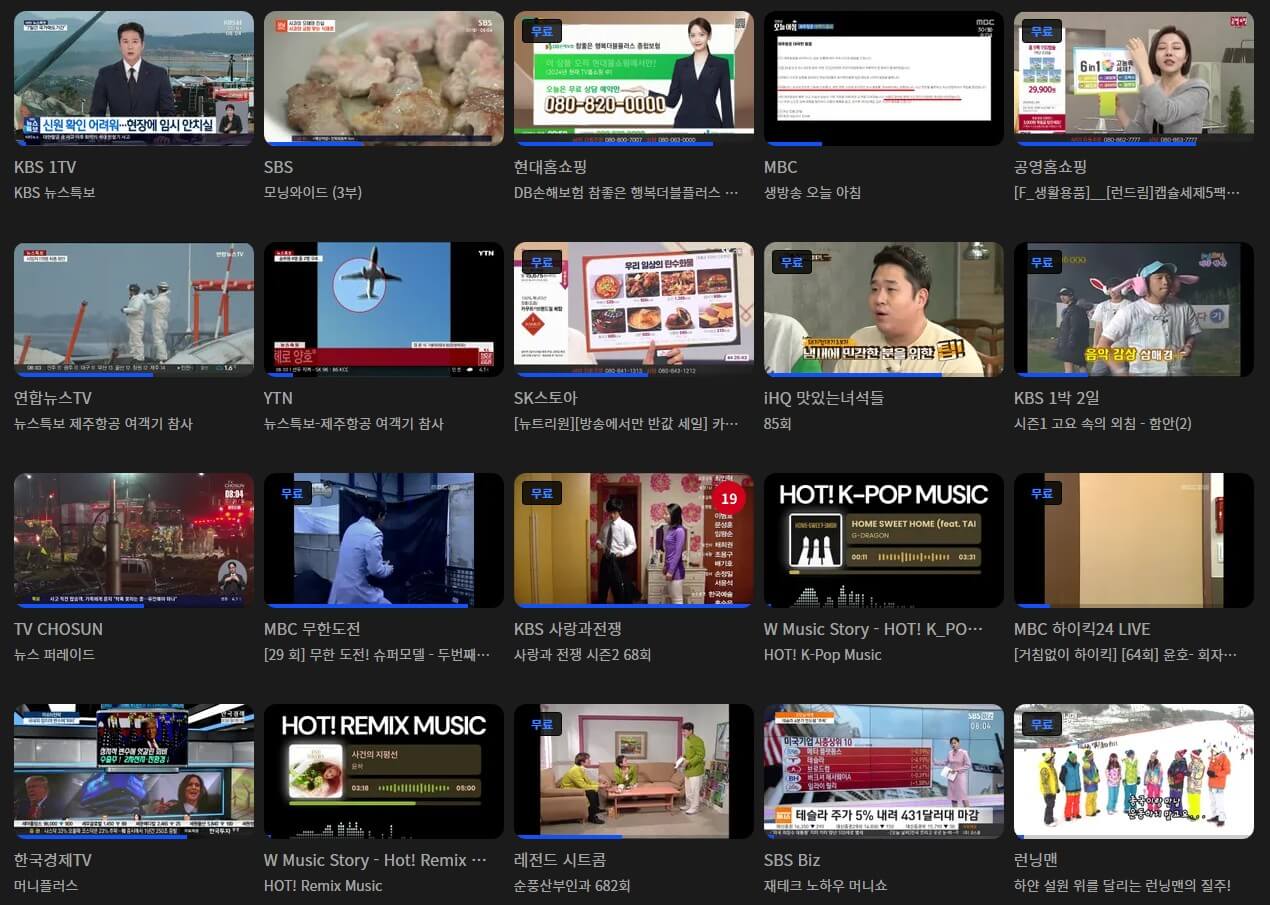
Task: Click the 무료 badge on SK스토아
Action: click(541, 262)
